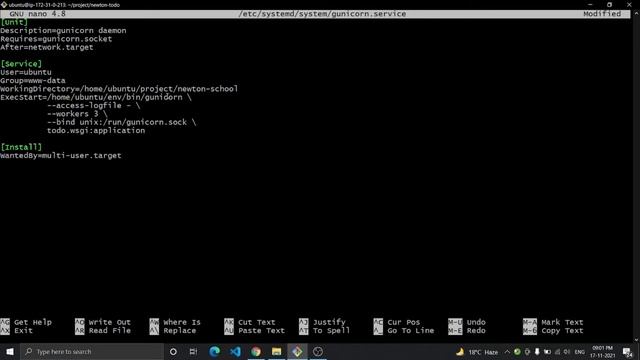Click the ^U Paste Text shortcut
This screenshot has height=360, width=640.
(x=254, y=331)
